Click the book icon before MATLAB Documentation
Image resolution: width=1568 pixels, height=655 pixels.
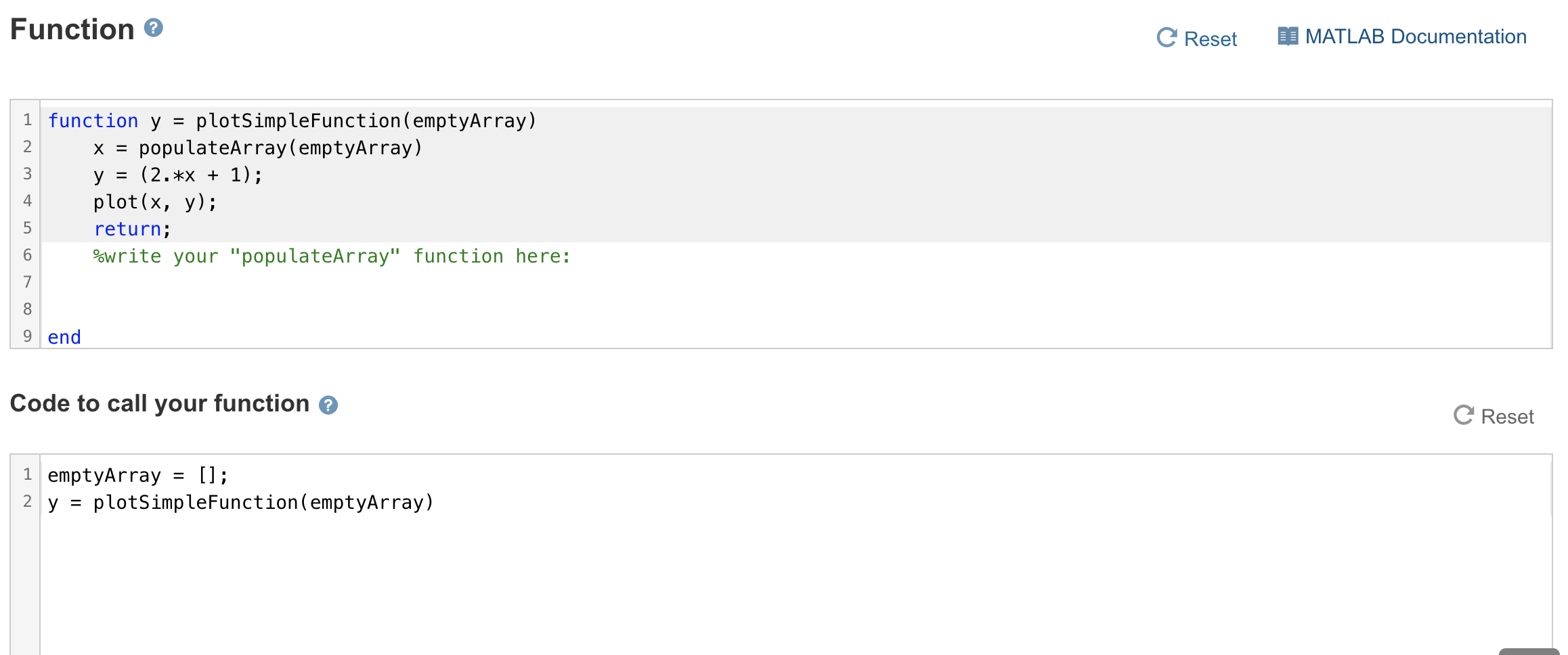click(x=1288, y=36)
